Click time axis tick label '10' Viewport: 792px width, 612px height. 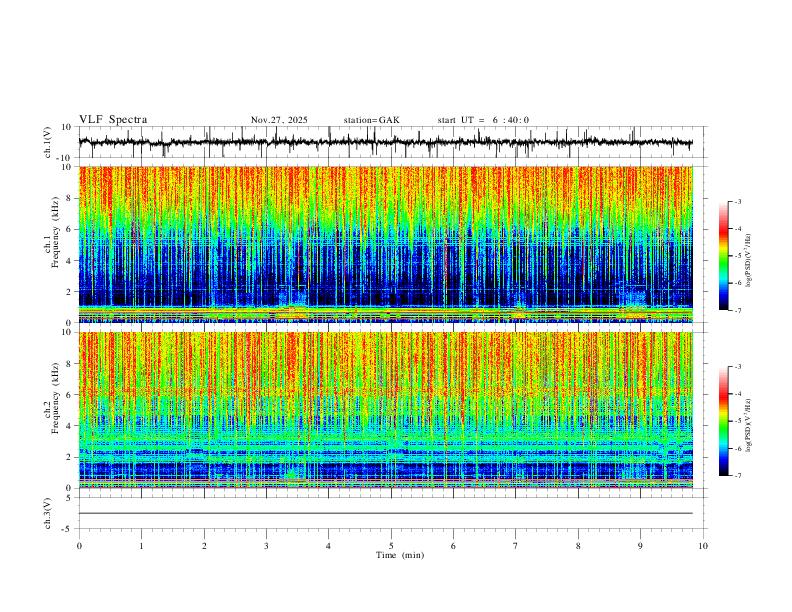tap(703, 546)
